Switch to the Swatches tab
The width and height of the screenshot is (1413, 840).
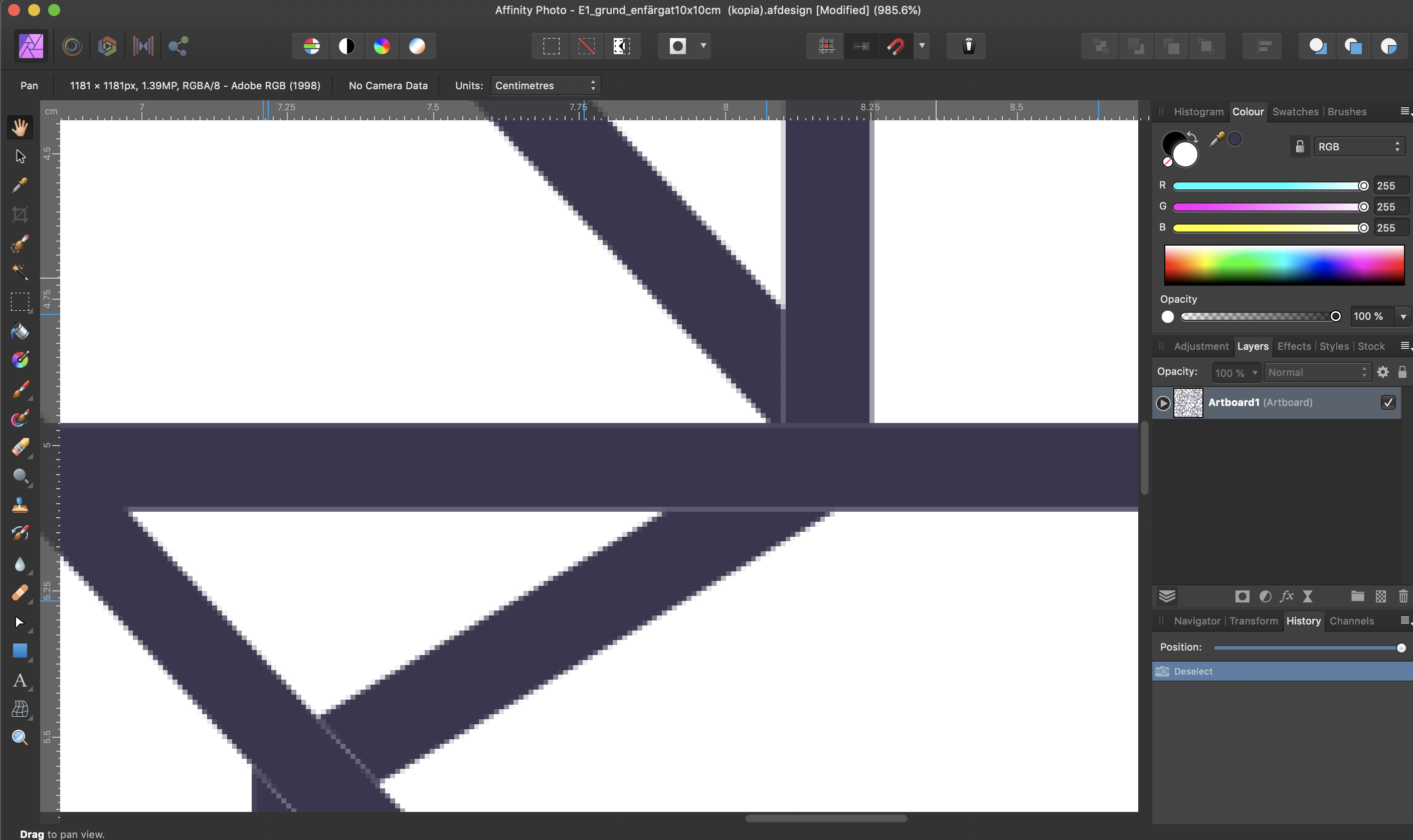pyautogui.click(x=1295, y=111)
